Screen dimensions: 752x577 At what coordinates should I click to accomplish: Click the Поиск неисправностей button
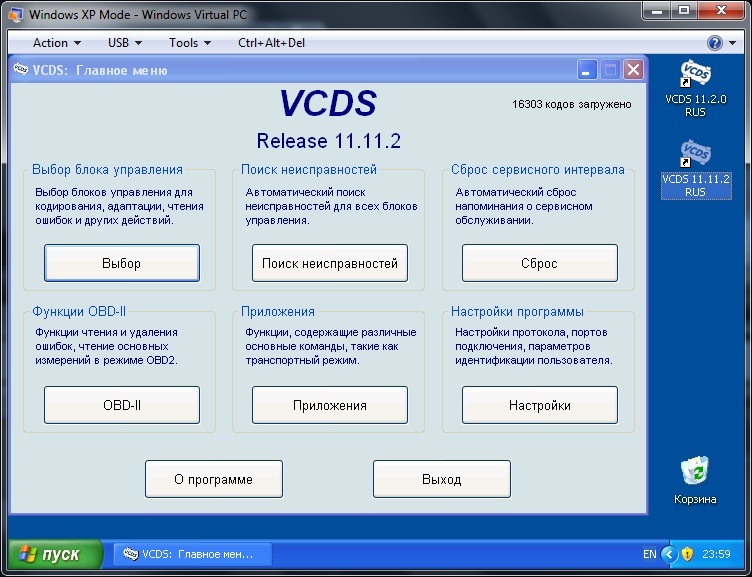pyautogui.click(x=330, y=263)
